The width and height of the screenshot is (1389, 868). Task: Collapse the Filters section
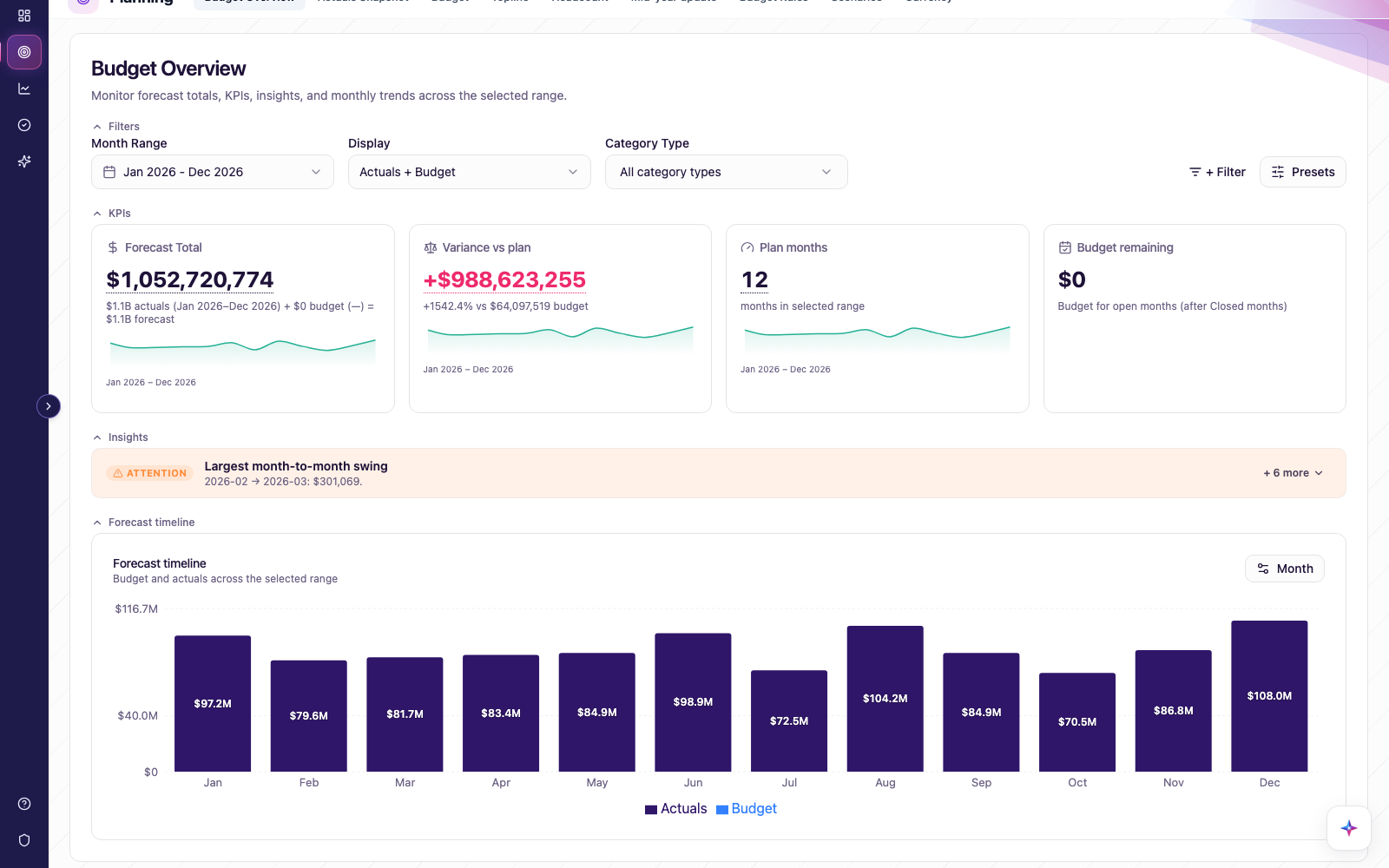(x=116, y=127)
